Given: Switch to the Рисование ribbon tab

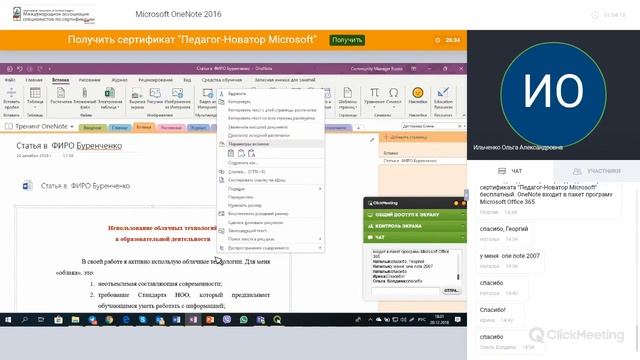Looking at the screenshot, I should click(89, 80).
